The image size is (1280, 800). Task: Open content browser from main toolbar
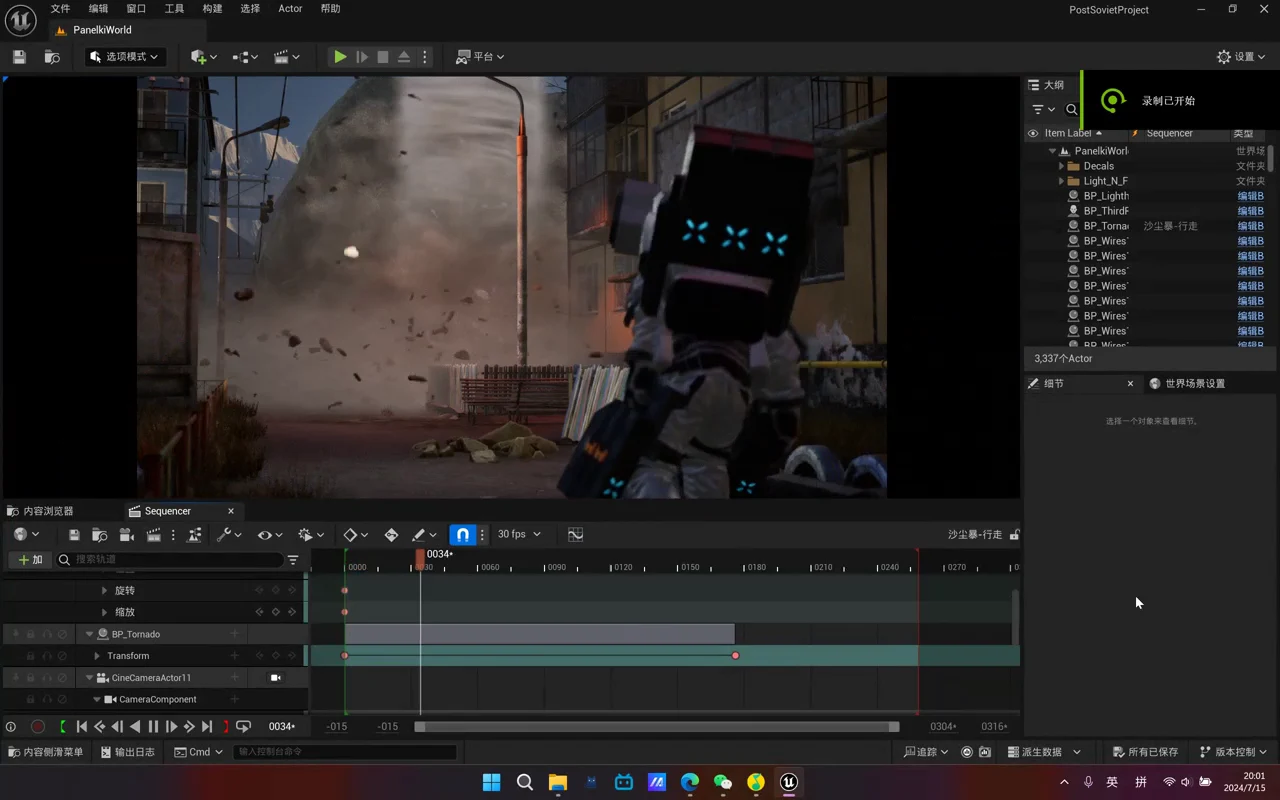point(52,57)
